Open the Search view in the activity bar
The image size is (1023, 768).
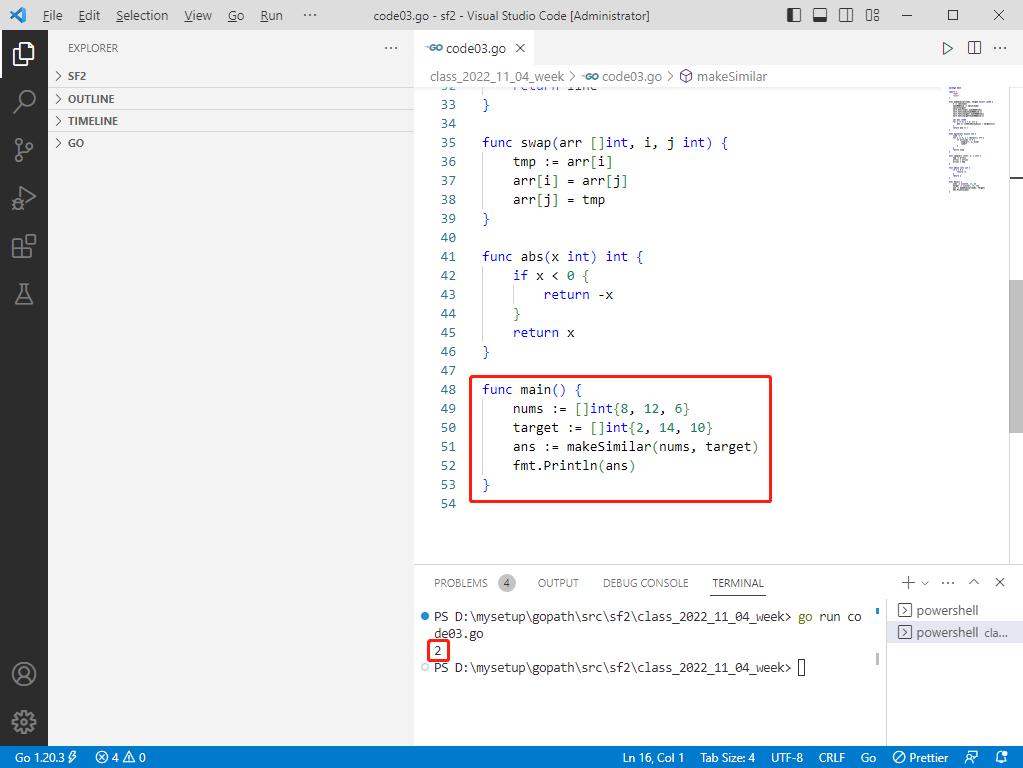pos(24,100)
